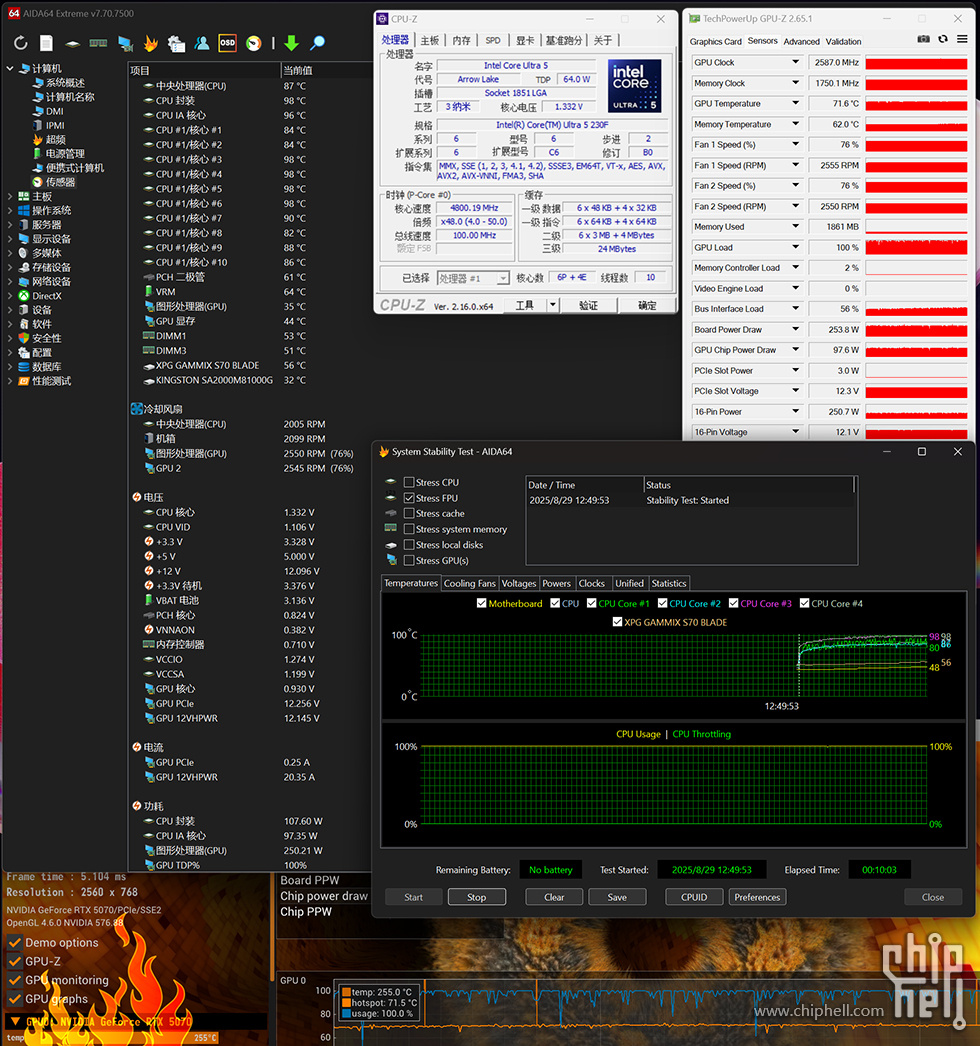Click the AIDA64 '64' app icon in title bar
Viewport: 980px width, 1046px height.
tap(14, 13)
